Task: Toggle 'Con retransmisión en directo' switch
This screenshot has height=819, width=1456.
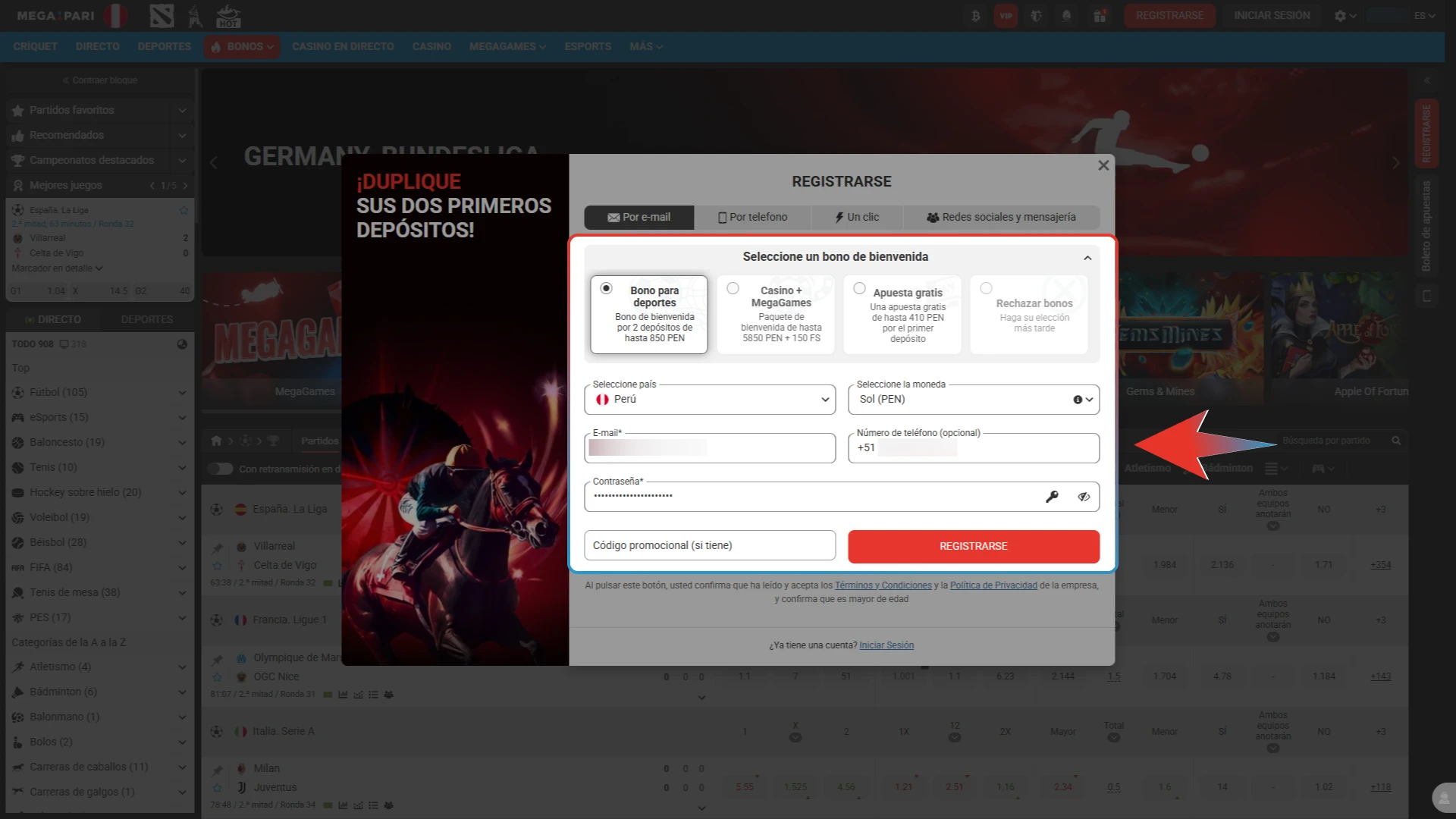Action: pos(221,469)
